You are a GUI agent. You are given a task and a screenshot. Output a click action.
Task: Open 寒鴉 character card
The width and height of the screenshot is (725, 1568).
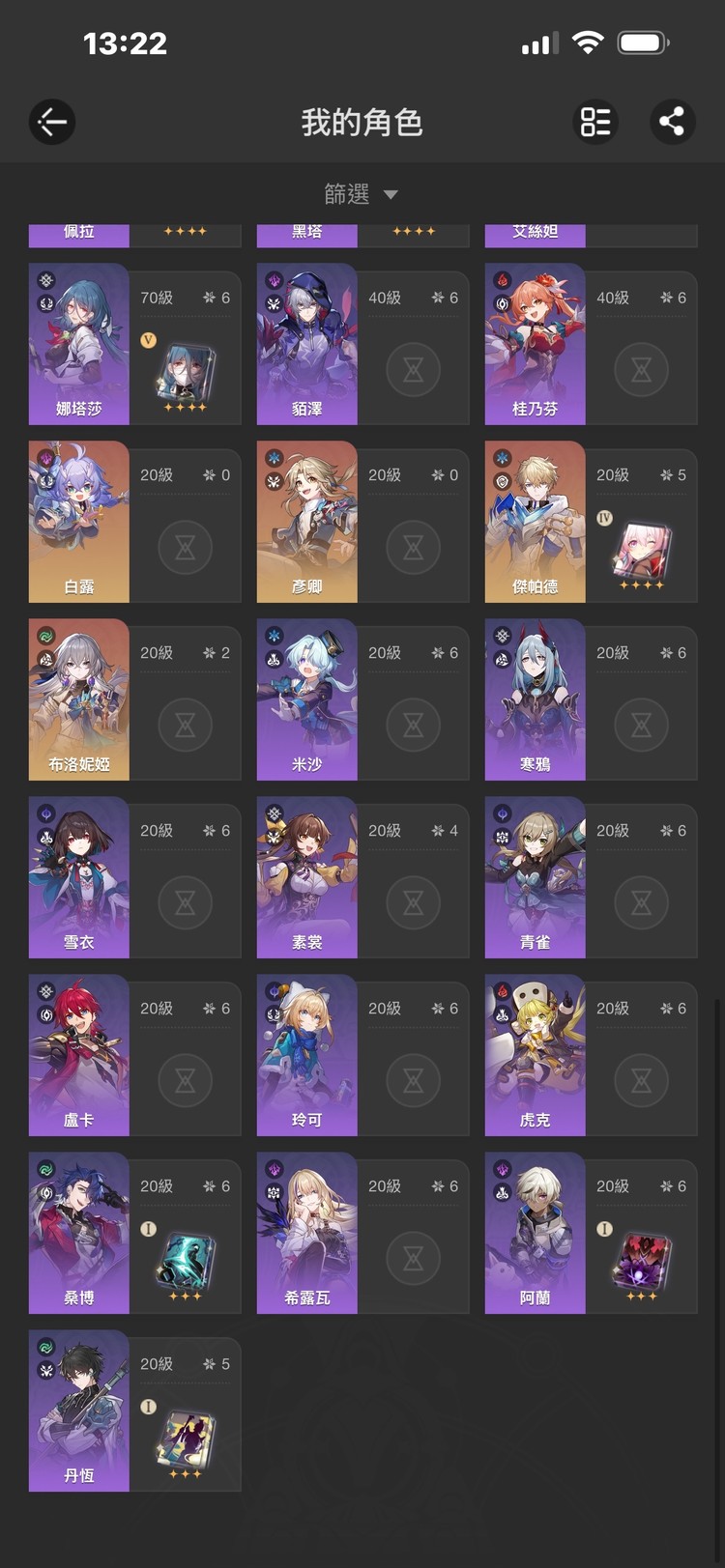591,699
